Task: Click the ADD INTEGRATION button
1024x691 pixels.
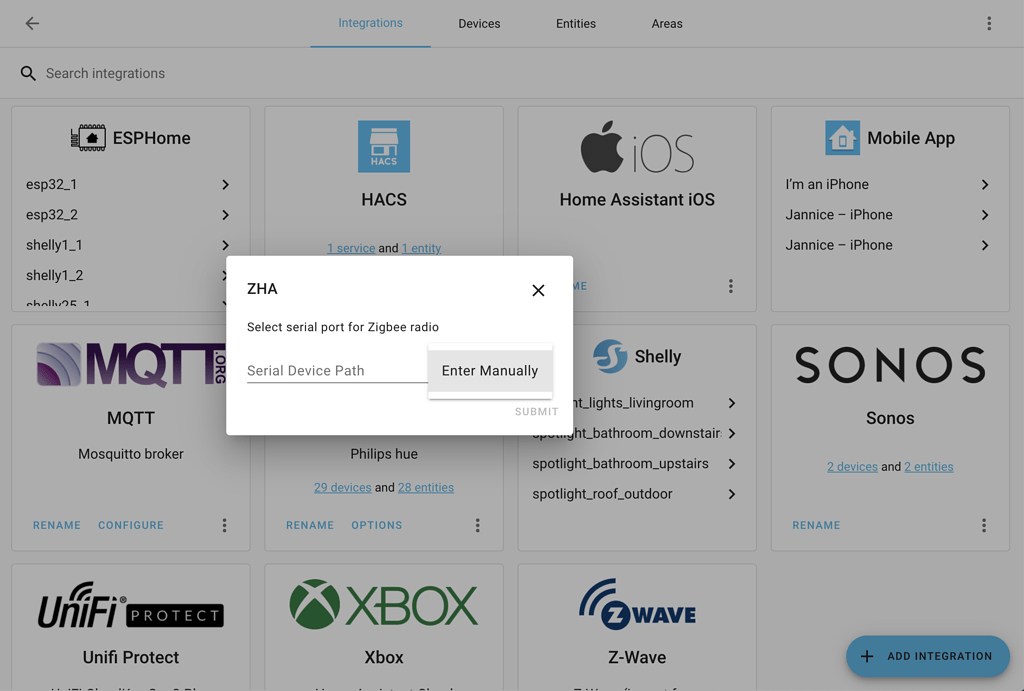Action: [927, 656]
